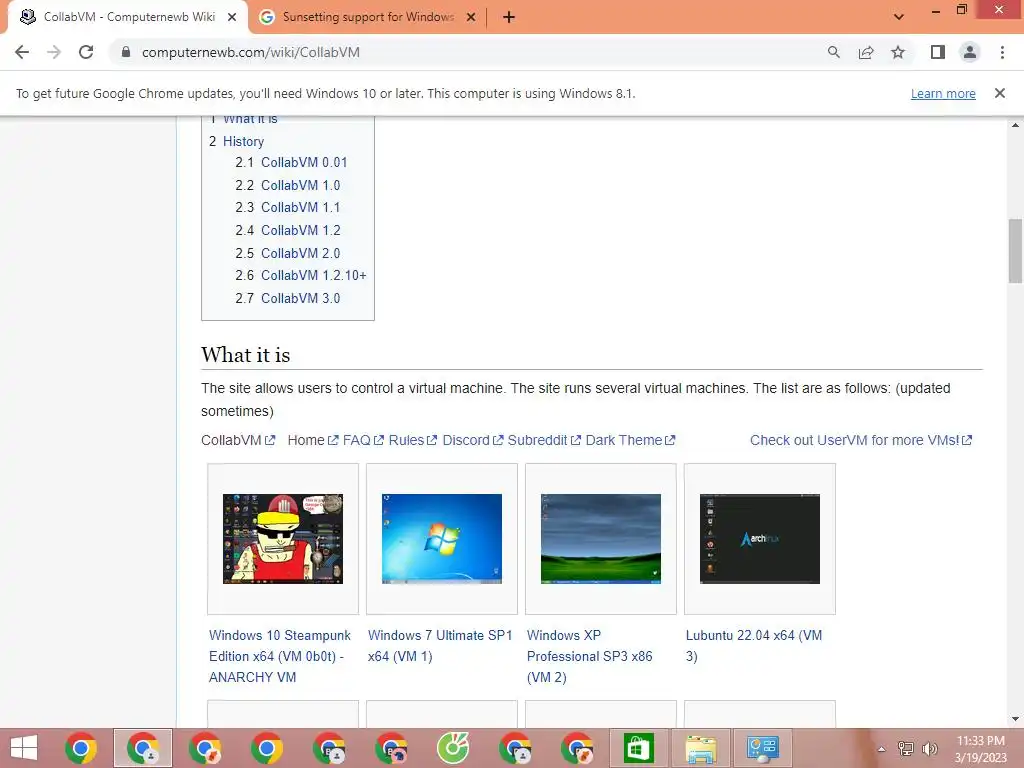Open the Windows Start button

pyautogui.click(x=24, y=748)
